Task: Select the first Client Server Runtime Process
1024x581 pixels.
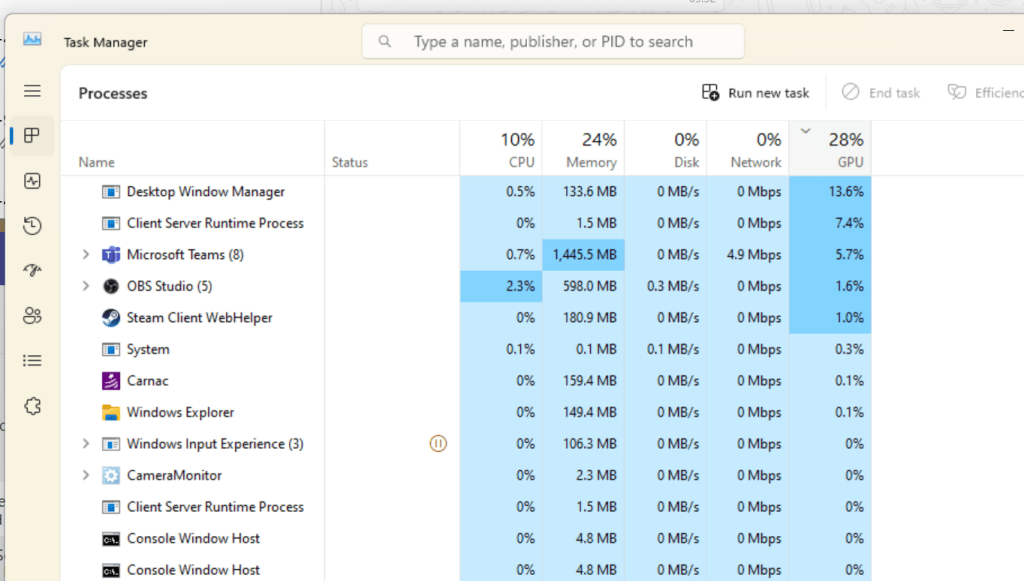Action: click(x=466, y=223)
